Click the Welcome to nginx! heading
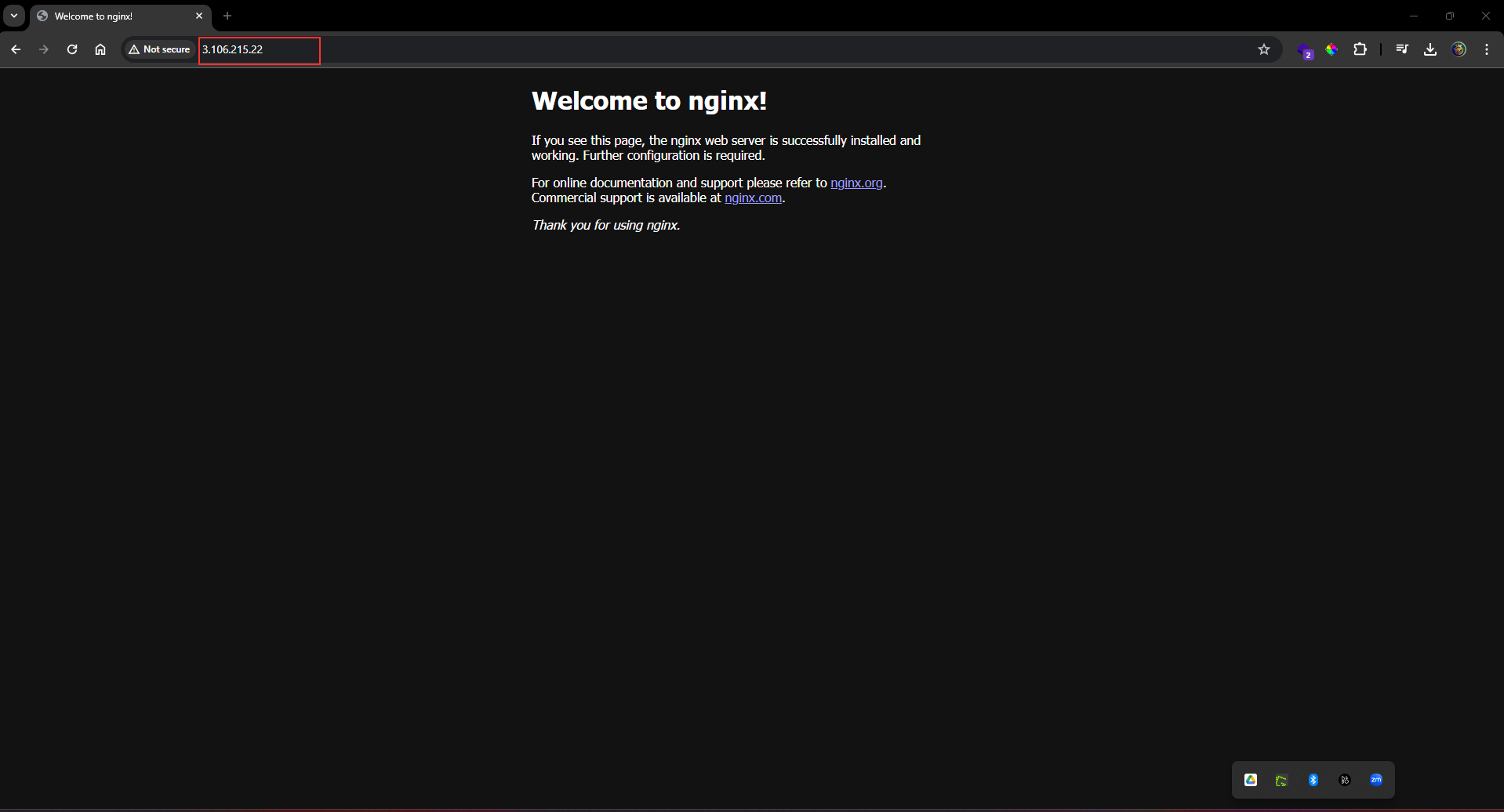1504x812 pixels. (x=649, y=100)
